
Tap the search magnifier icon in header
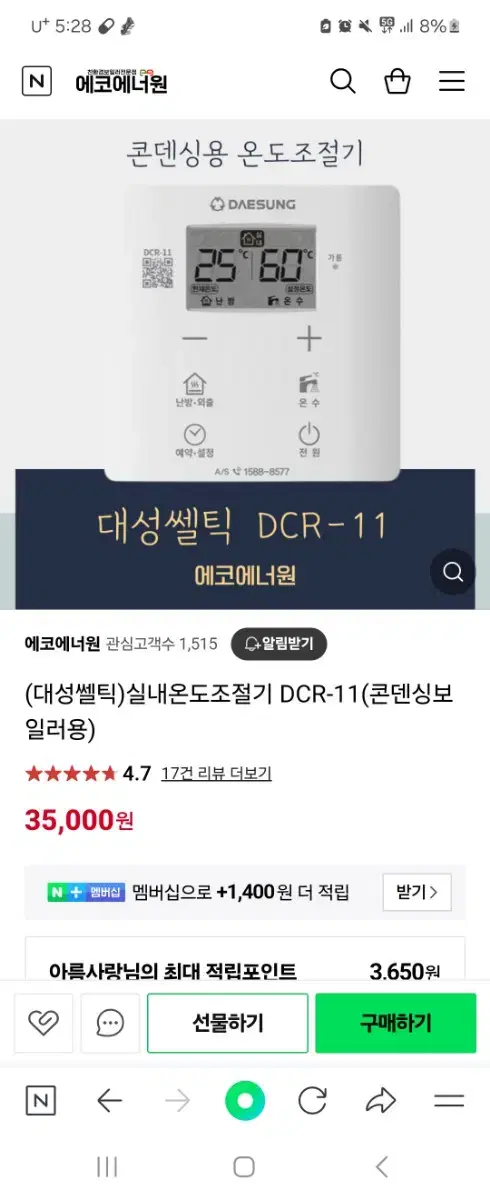(343, 82)
